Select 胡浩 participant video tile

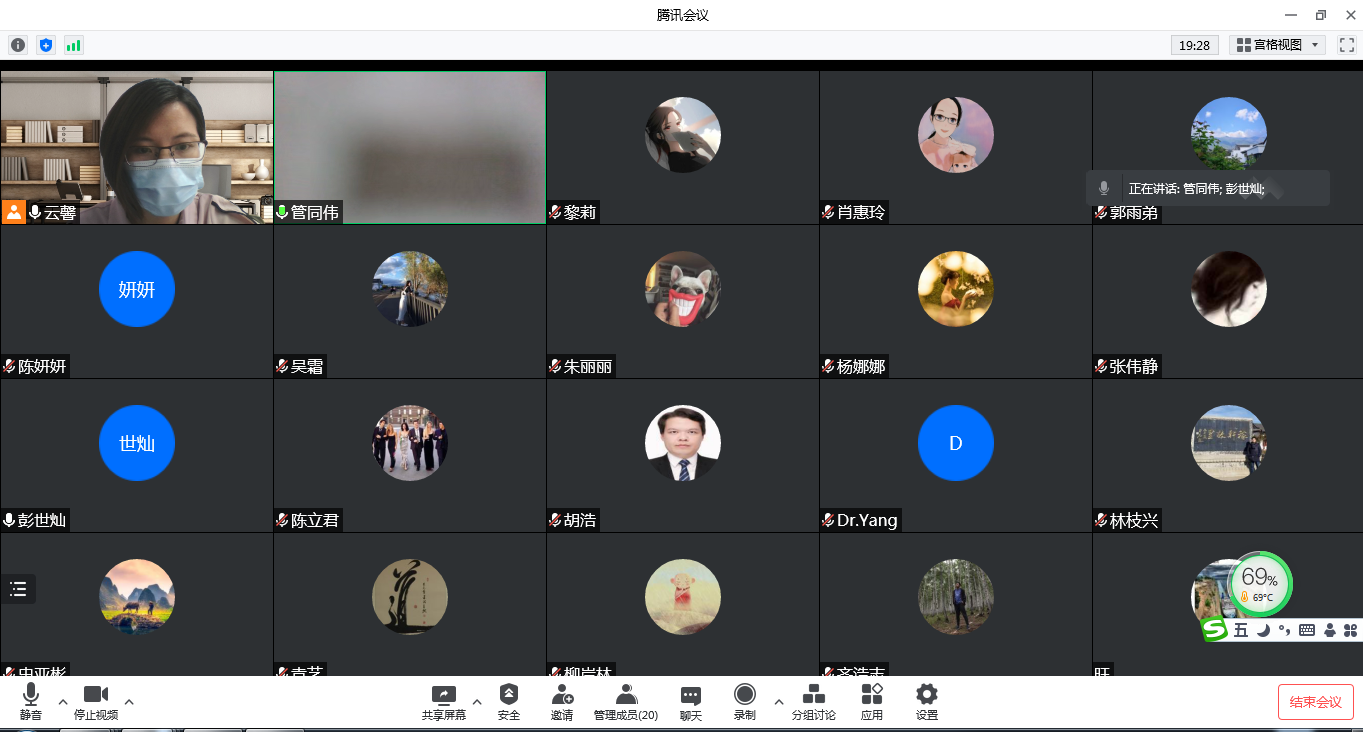click(683, 455)
